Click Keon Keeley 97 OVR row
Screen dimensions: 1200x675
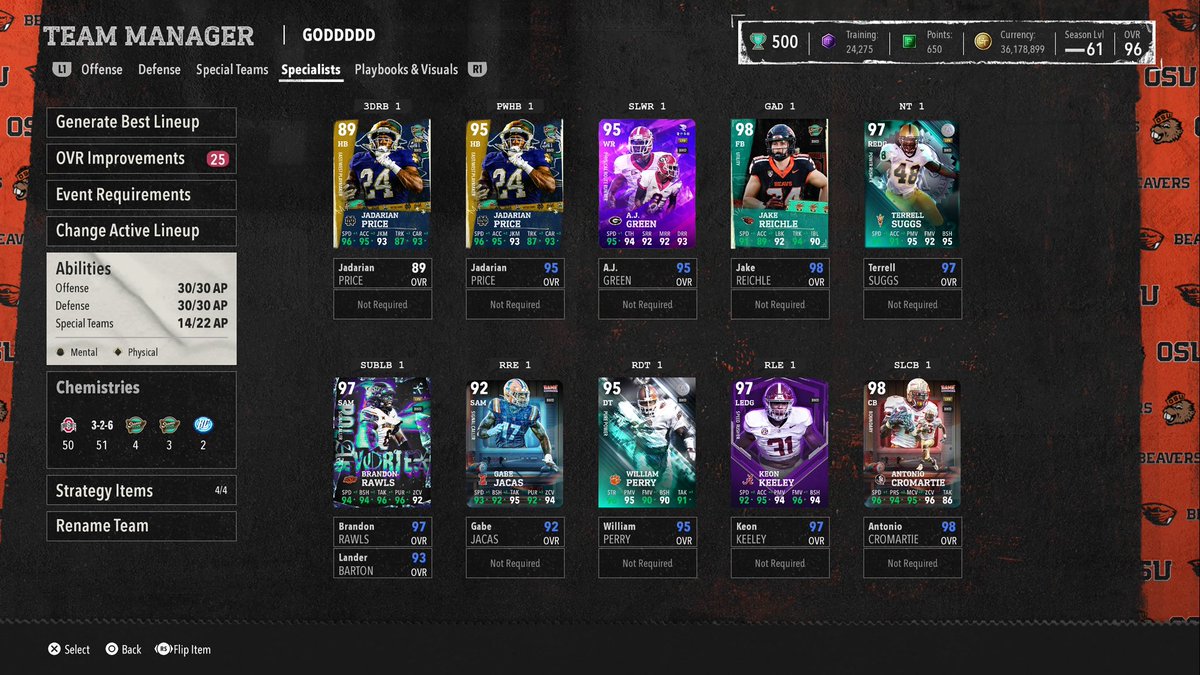(780, 532)
